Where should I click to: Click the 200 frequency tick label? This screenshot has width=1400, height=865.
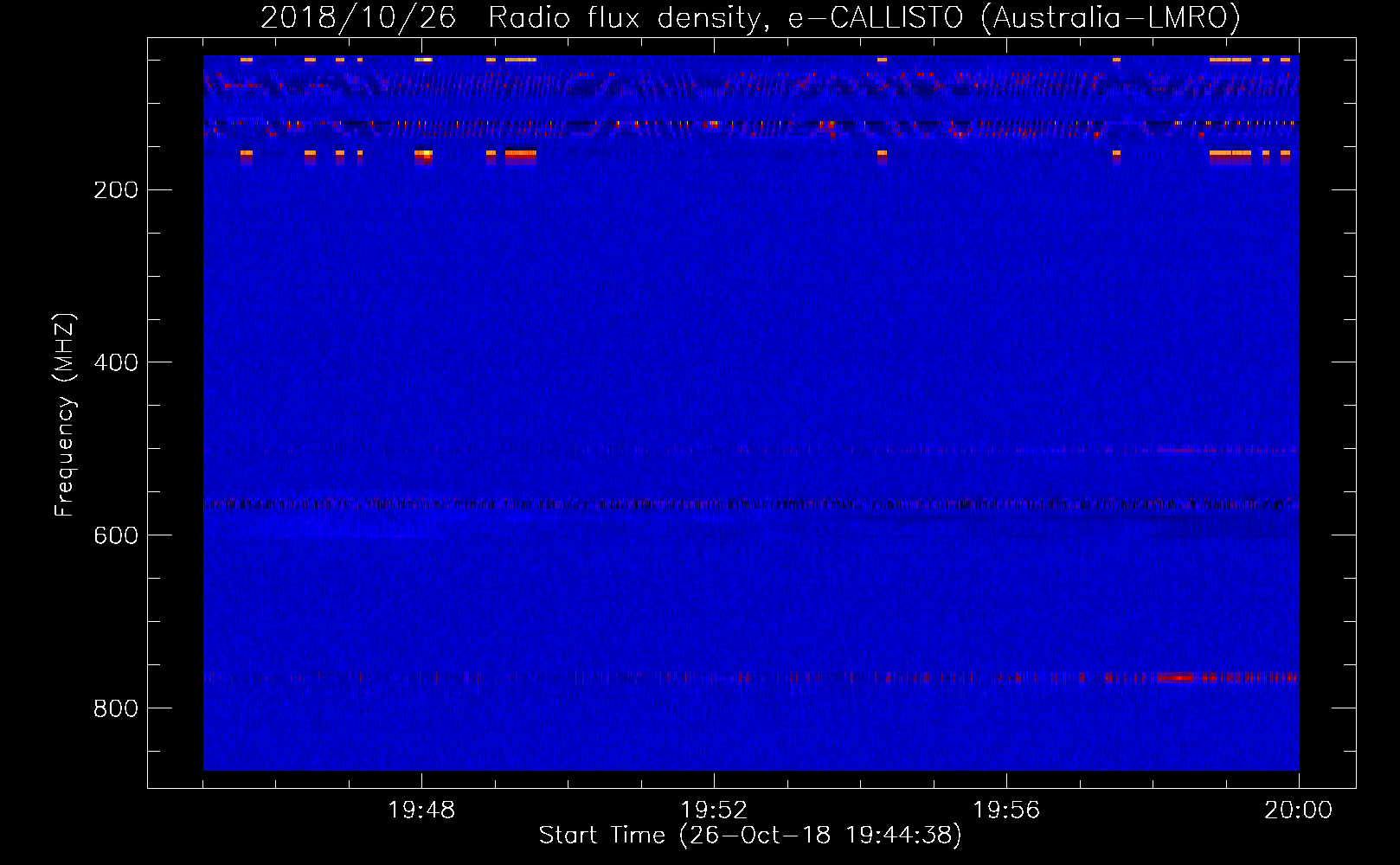tap(116, 190)
